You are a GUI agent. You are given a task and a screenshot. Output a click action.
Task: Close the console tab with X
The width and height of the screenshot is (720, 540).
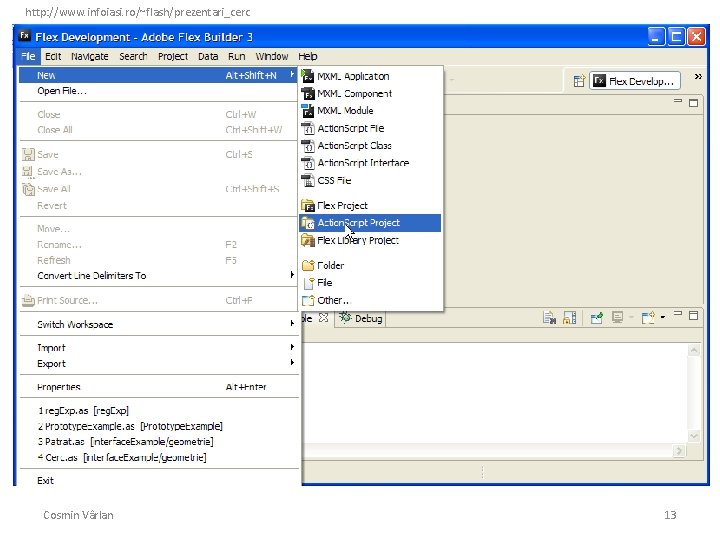coord(323,318)
